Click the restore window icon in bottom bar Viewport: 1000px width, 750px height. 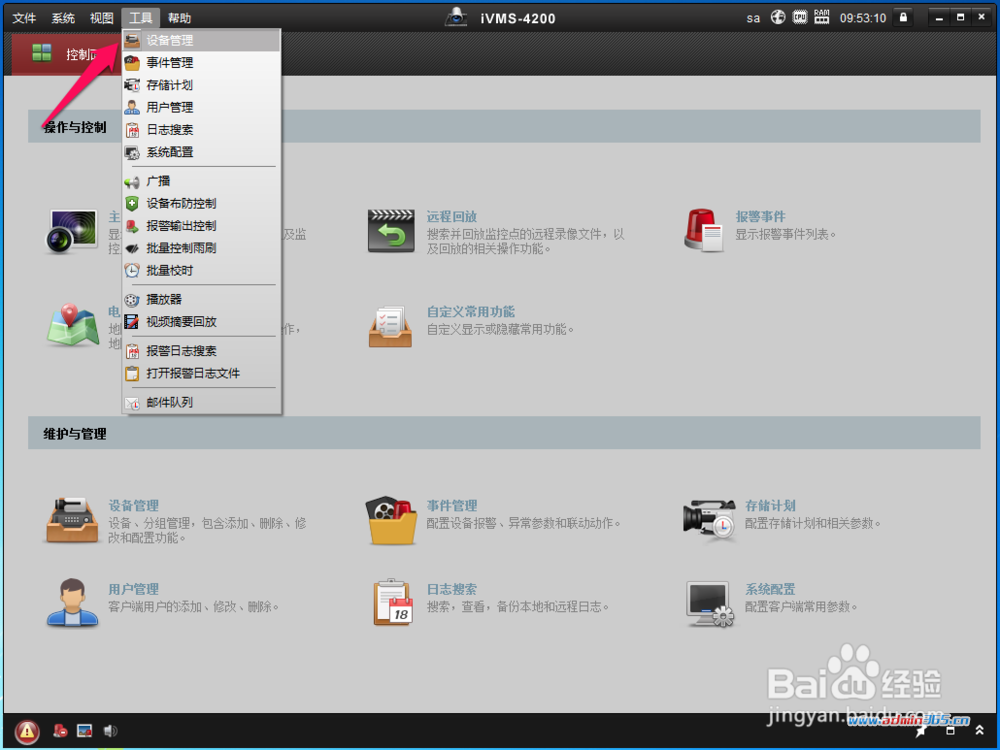point(950,730)
